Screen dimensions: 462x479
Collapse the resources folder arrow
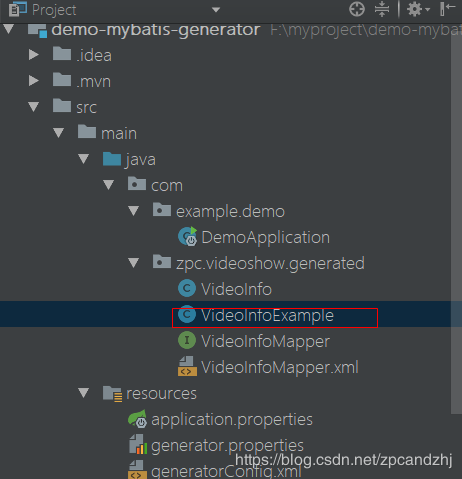(x=84, y=393)
